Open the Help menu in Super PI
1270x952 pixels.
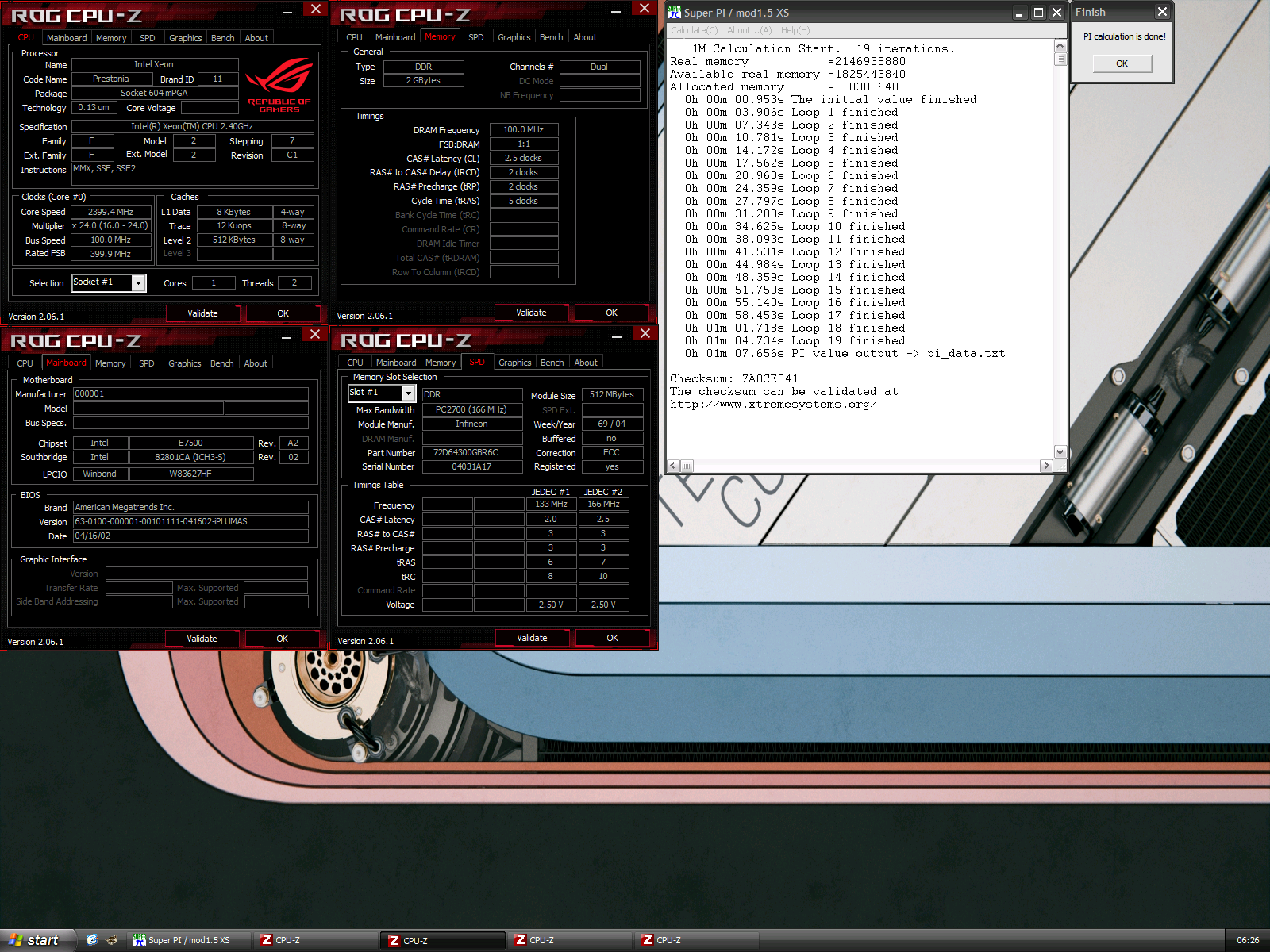click(x=795, y=30)
